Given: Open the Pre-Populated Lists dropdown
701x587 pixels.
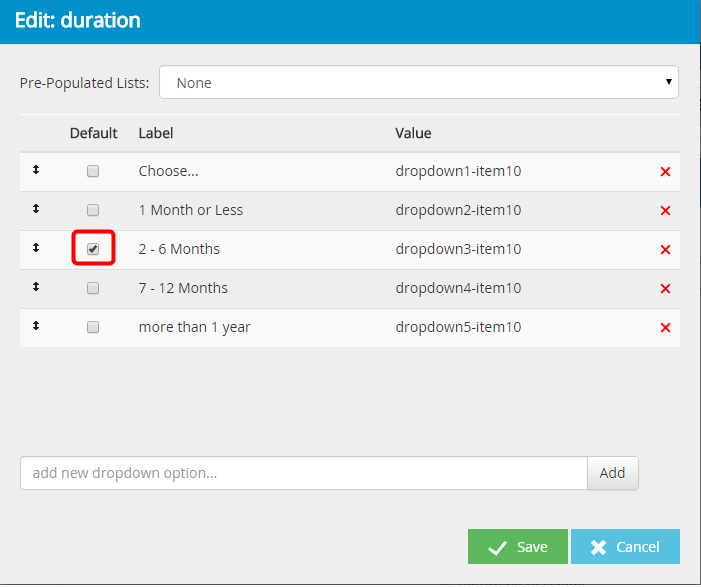Looking at the screenshot, I should (418, 83).
